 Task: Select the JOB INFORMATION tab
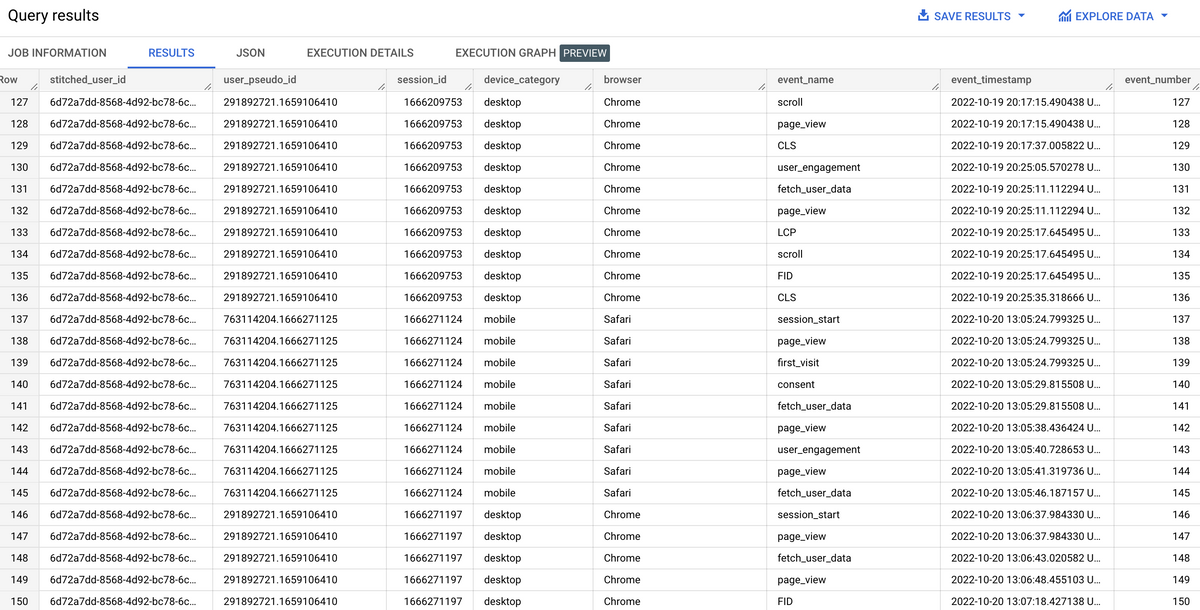57,53
